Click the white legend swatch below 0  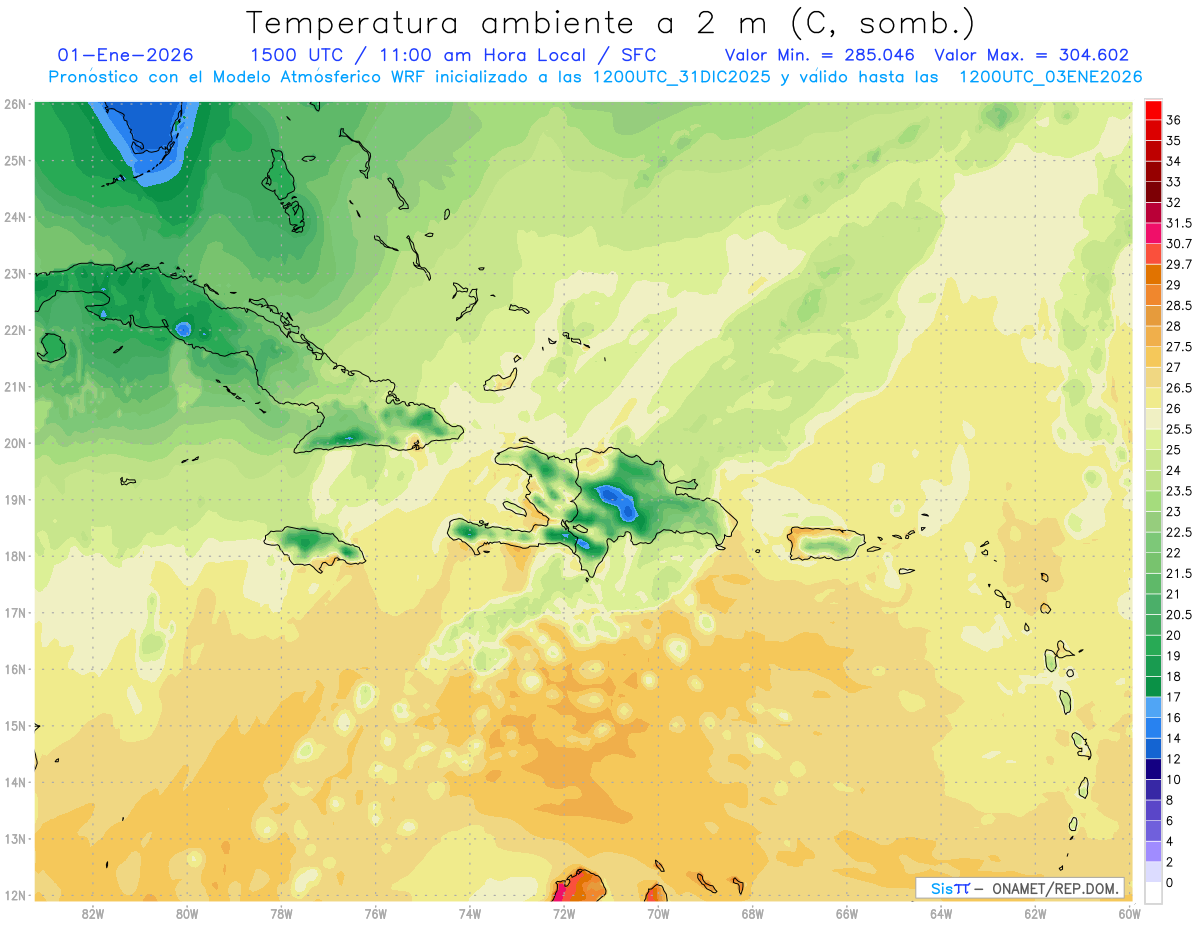tap(1152, 893)
